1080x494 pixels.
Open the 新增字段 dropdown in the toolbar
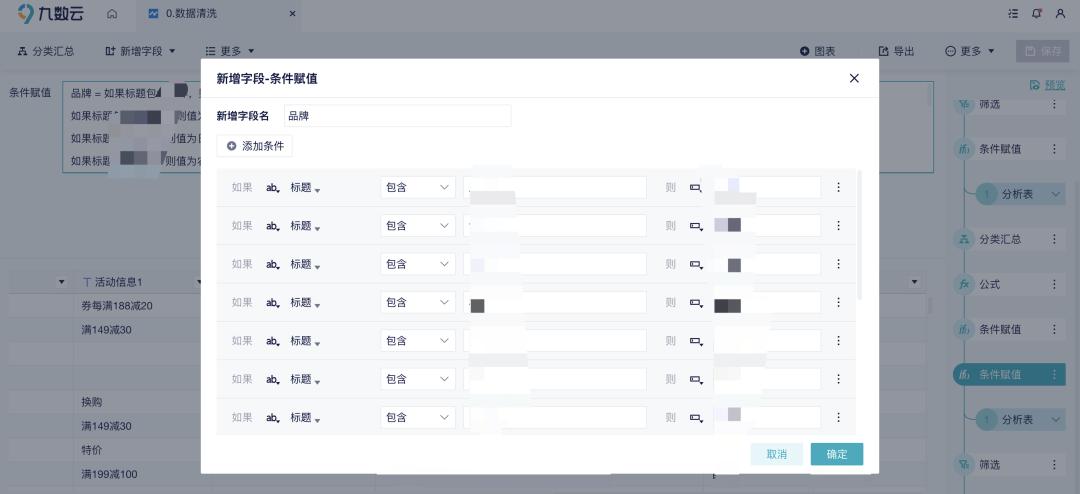pyautogui.click(x=140, y=51)
